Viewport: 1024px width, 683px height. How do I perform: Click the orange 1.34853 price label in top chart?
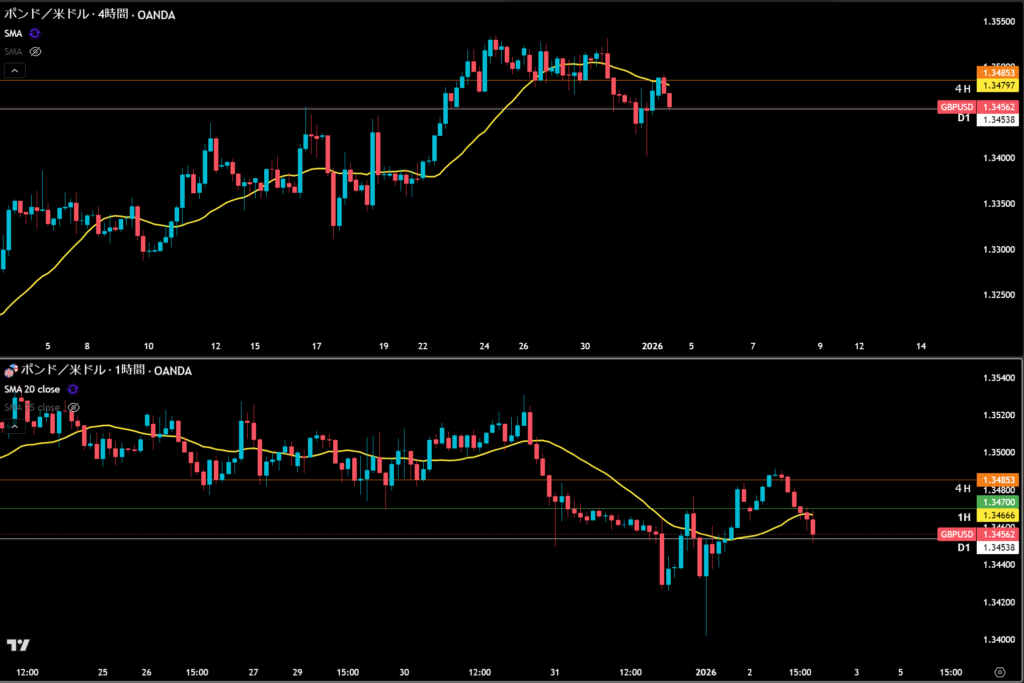coord(998,73)
